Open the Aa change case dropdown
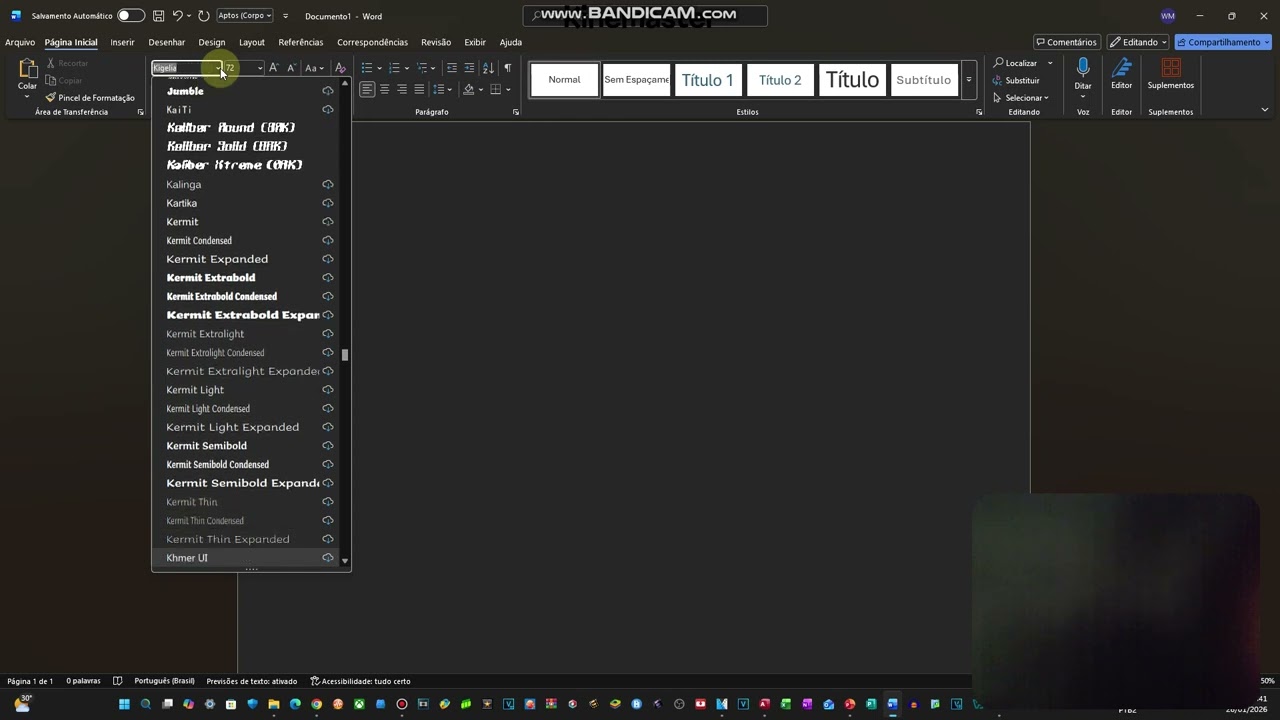 [x=314, y=68]
